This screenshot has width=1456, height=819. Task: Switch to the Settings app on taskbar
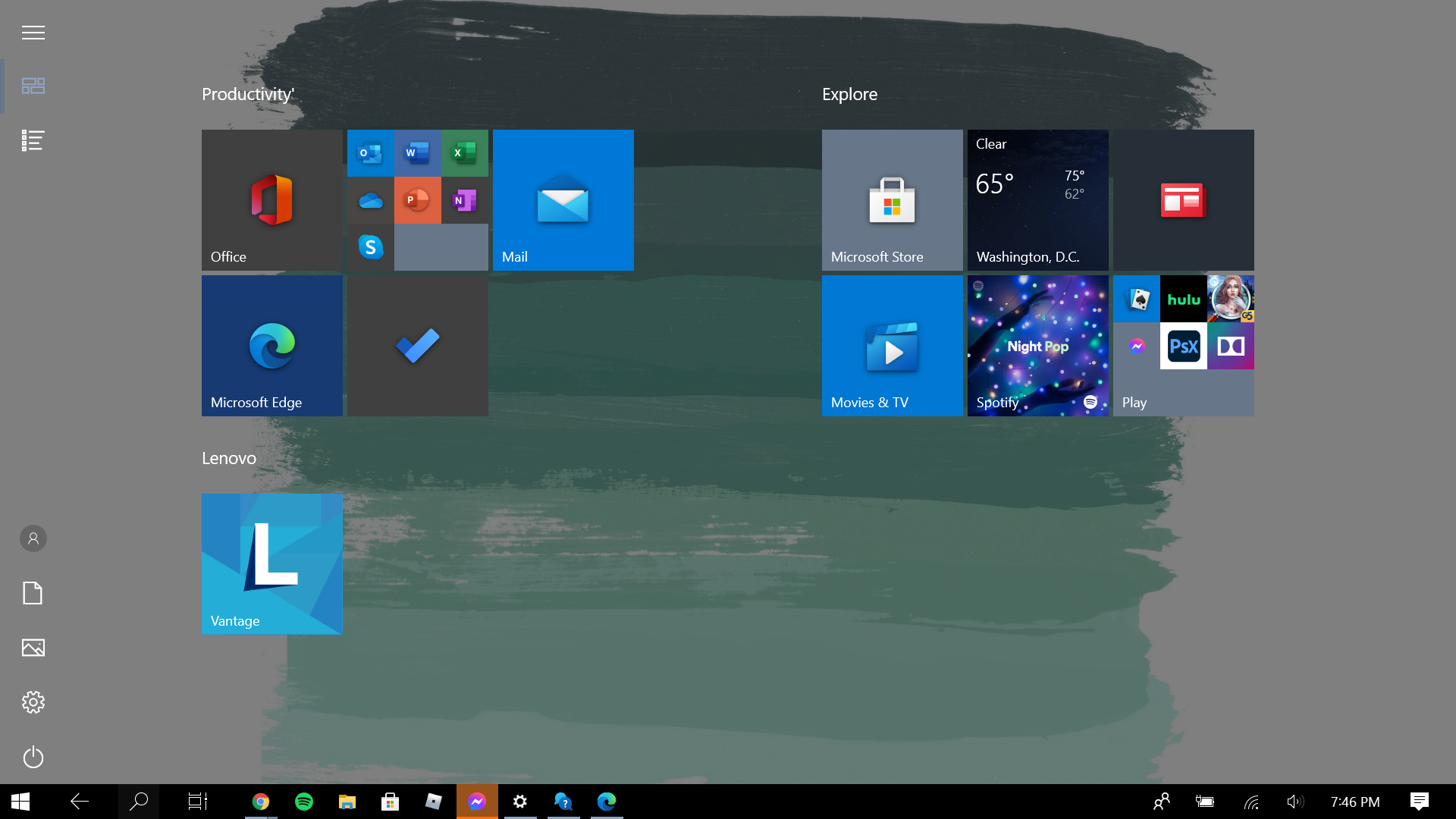(520, 802)
